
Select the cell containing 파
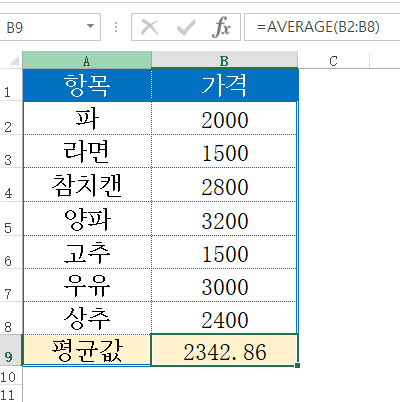[x=87, y=118]
